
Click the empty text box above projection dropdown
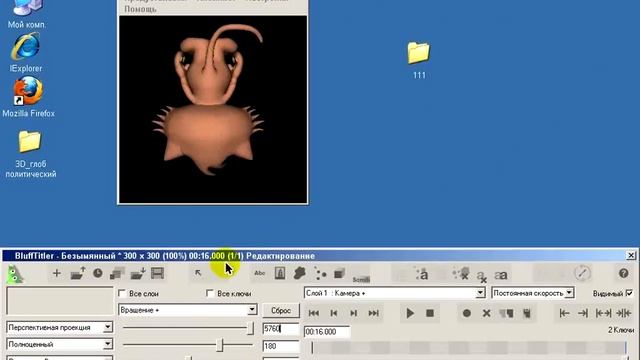click(x=60, y=300)
